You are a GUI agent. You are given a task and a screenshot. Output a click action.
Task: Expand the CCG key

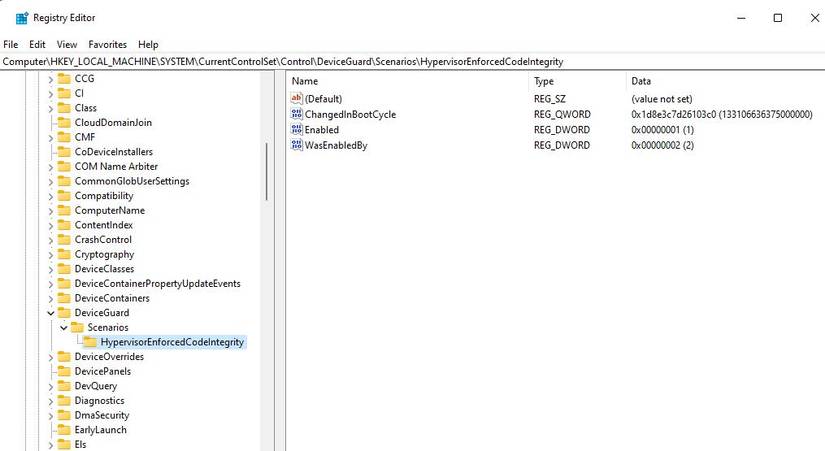(51, 79)
